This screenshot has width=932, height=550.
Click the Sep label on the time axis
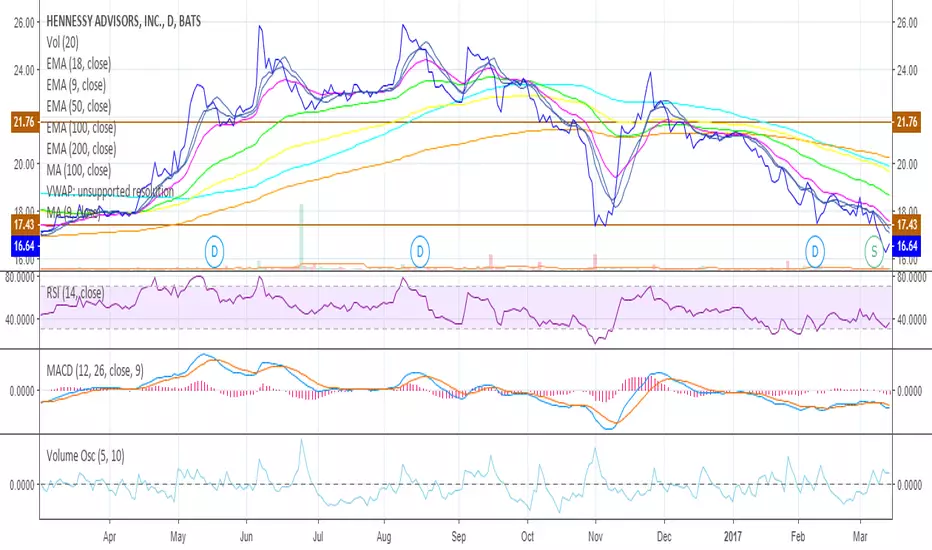(x=458, y=536)
